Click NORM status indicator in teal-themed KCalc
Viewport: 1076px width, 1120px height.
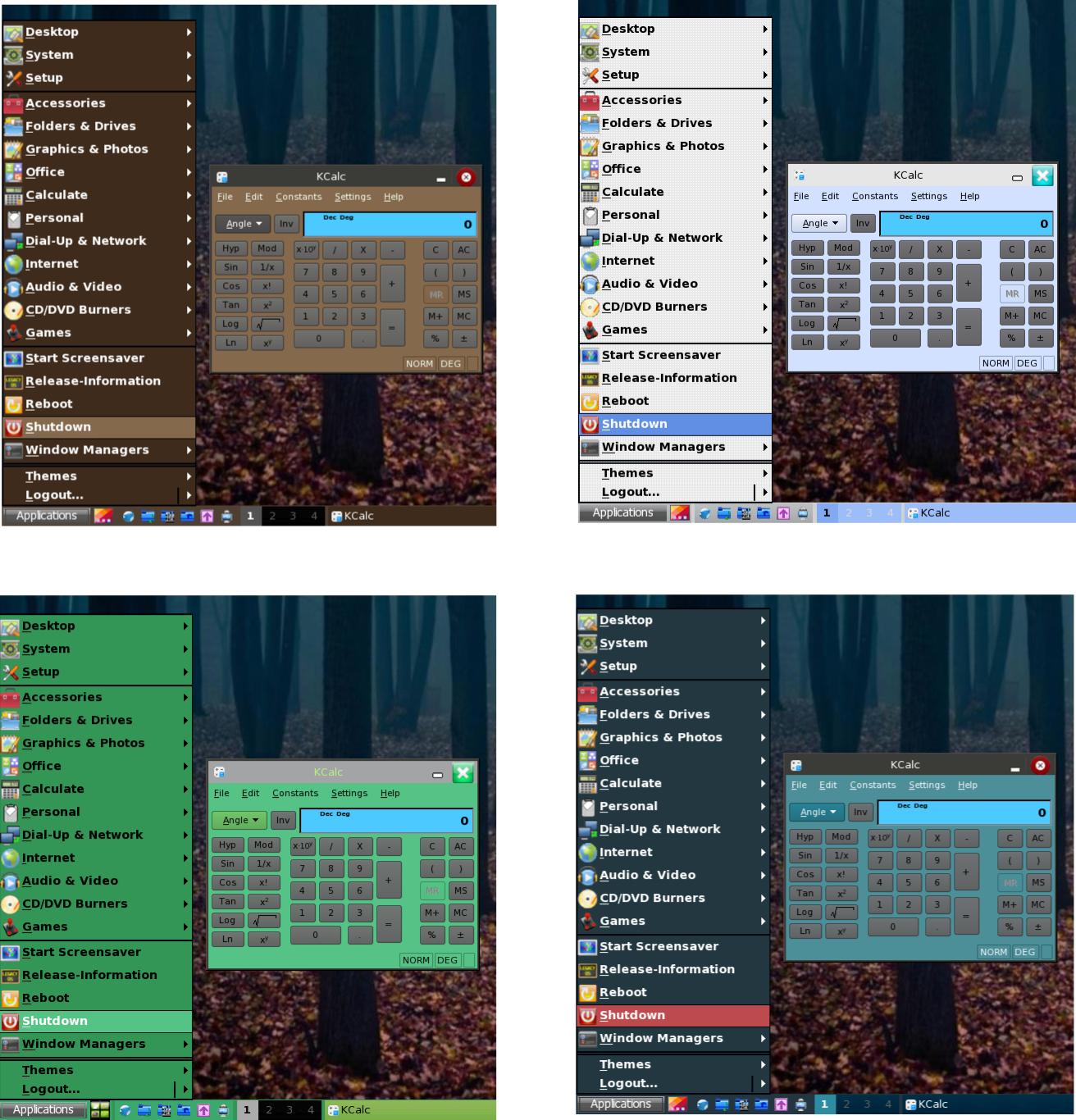(993, 952)
